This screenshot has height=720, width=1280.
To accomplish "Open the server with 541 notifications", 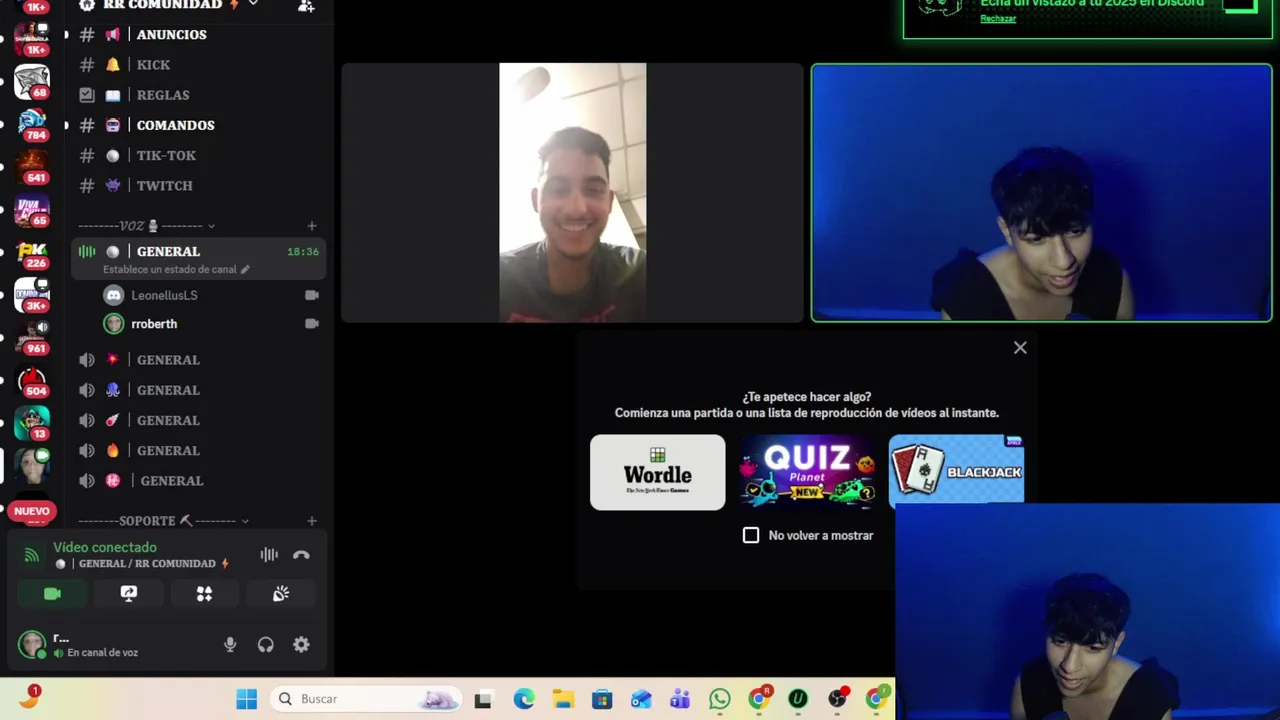I will 32,166.
